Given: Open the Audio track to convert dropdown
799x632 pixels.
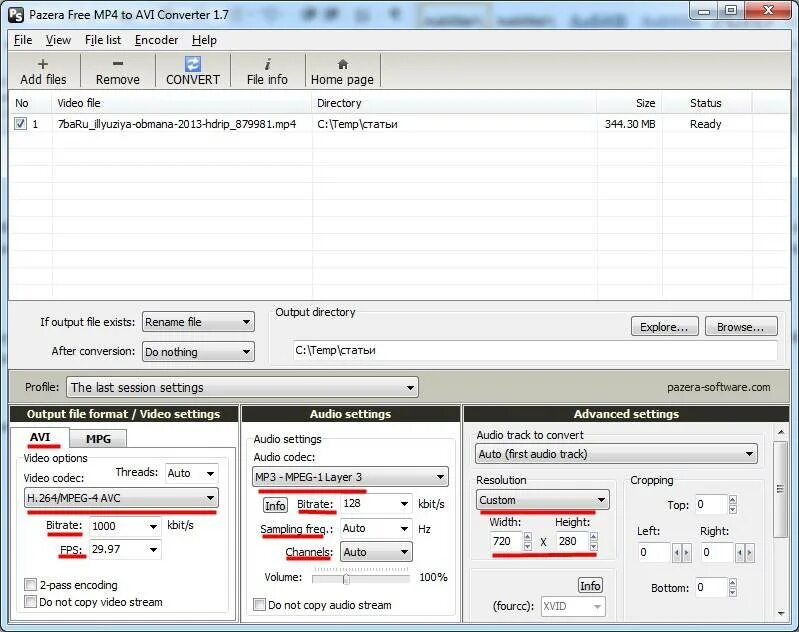Looking at the screenshot, I should (617, 454).
